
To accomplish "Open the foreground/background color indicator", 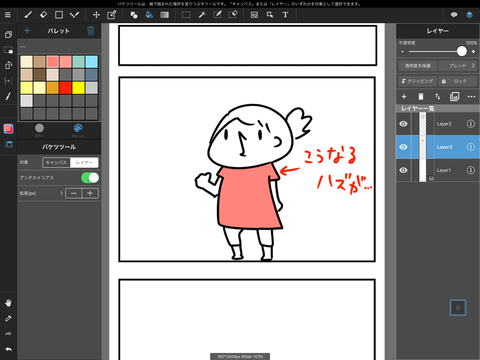I will click(x=8, y=129).
